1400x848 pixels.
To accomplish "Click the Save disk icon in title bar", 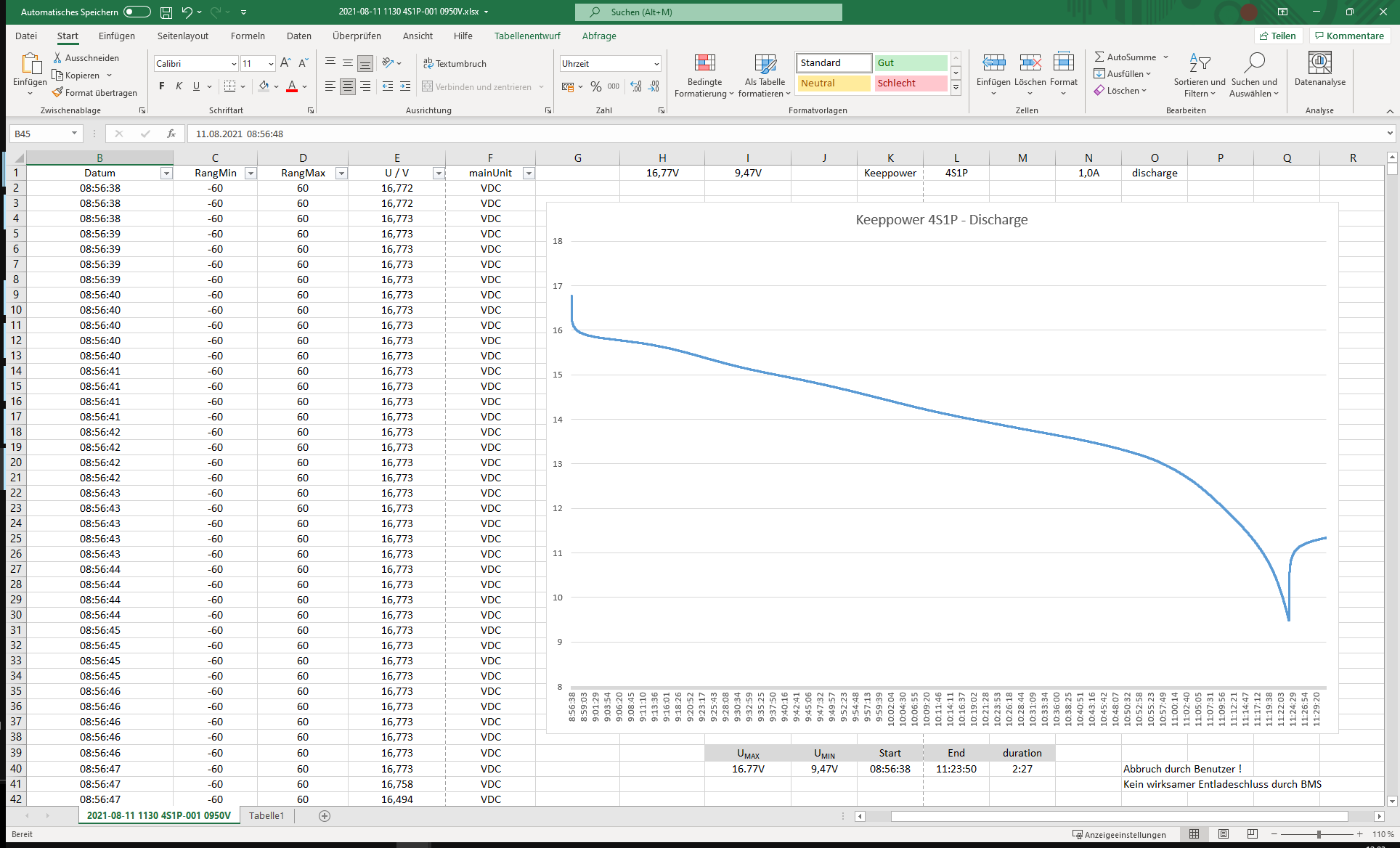I will [x=166, y=12].
